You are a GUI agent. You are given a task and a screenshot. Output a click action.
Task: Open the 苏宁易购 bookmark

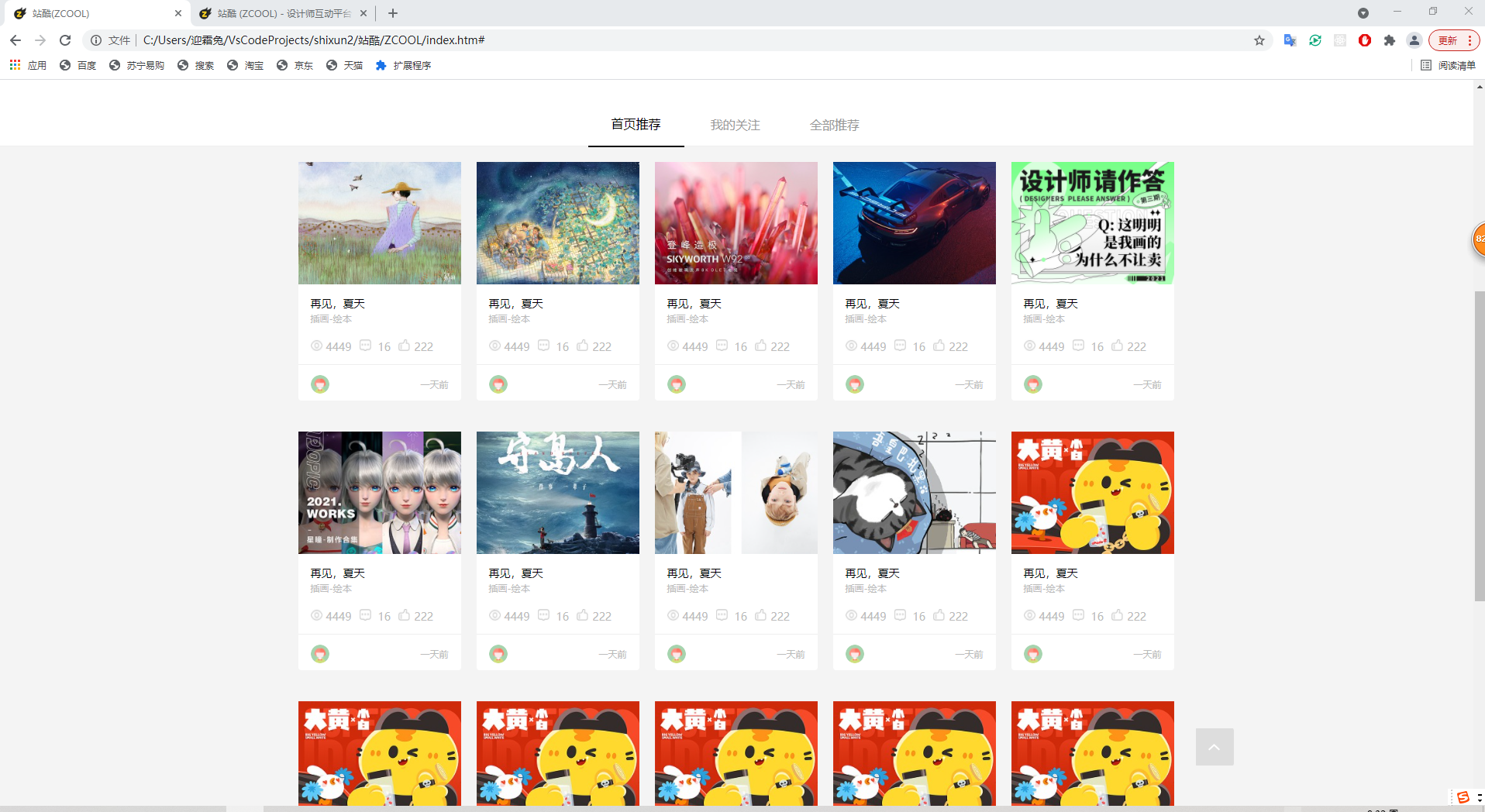136,65
